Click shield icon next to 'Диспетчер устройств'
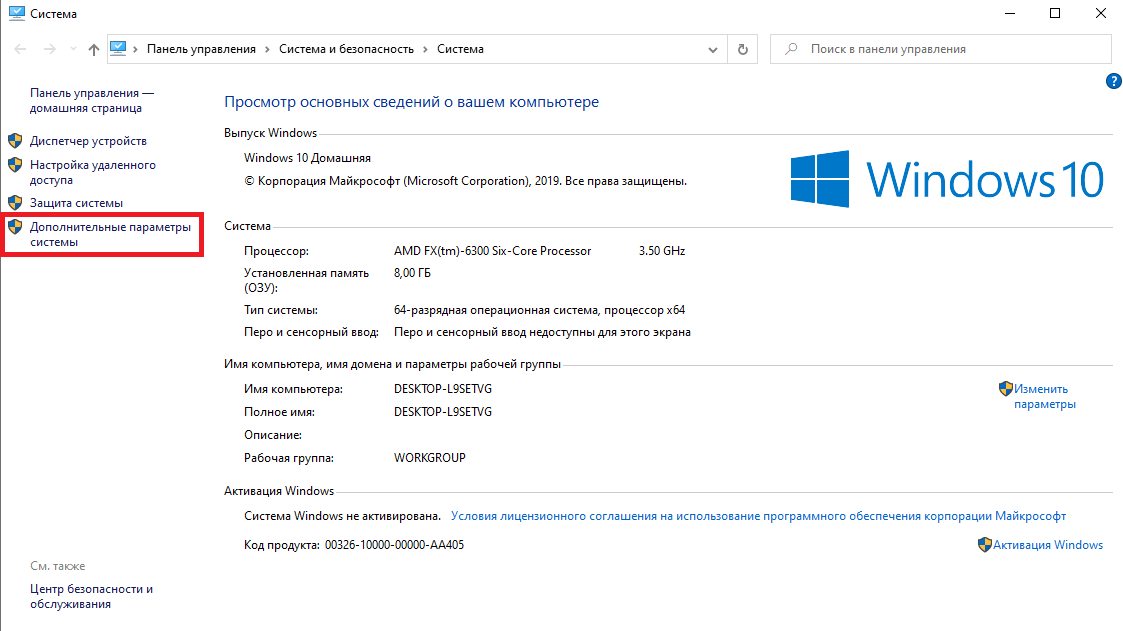Screen dimensions: 1123x631 (15, 140)
